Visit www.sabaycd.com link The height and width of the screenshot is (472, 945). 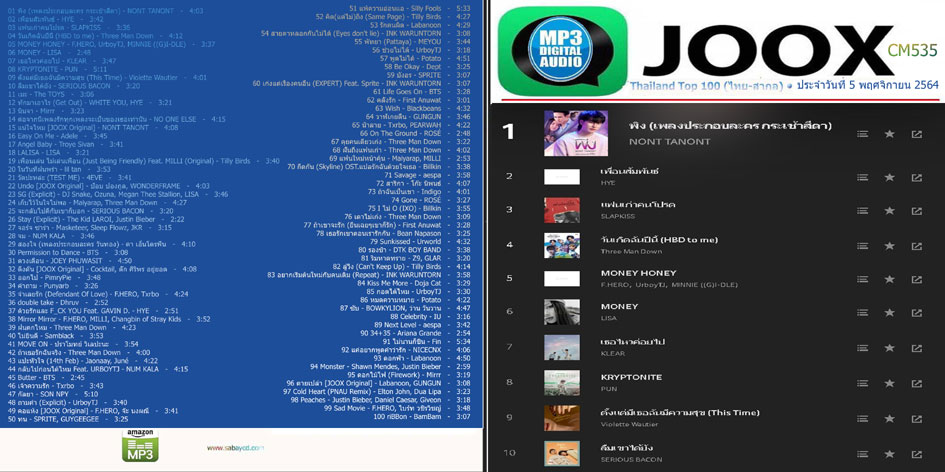(236, 448)
